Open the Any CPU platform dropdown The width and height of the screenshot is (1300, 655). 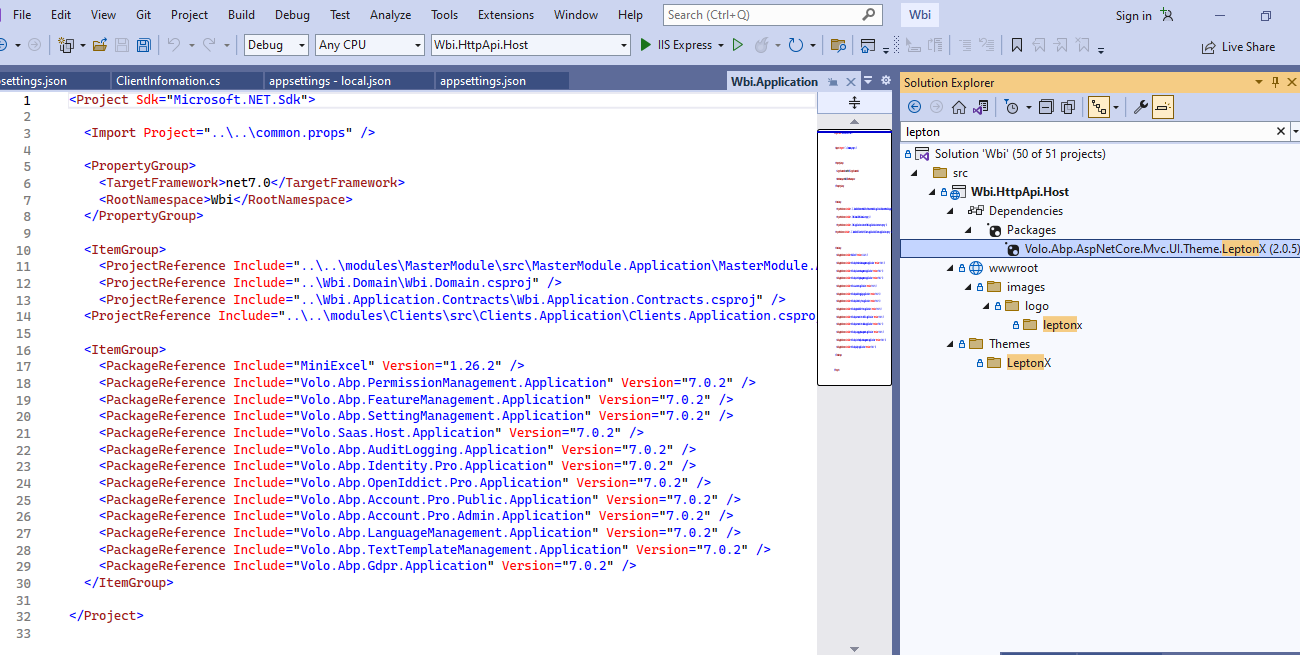[x=368, y=45]
